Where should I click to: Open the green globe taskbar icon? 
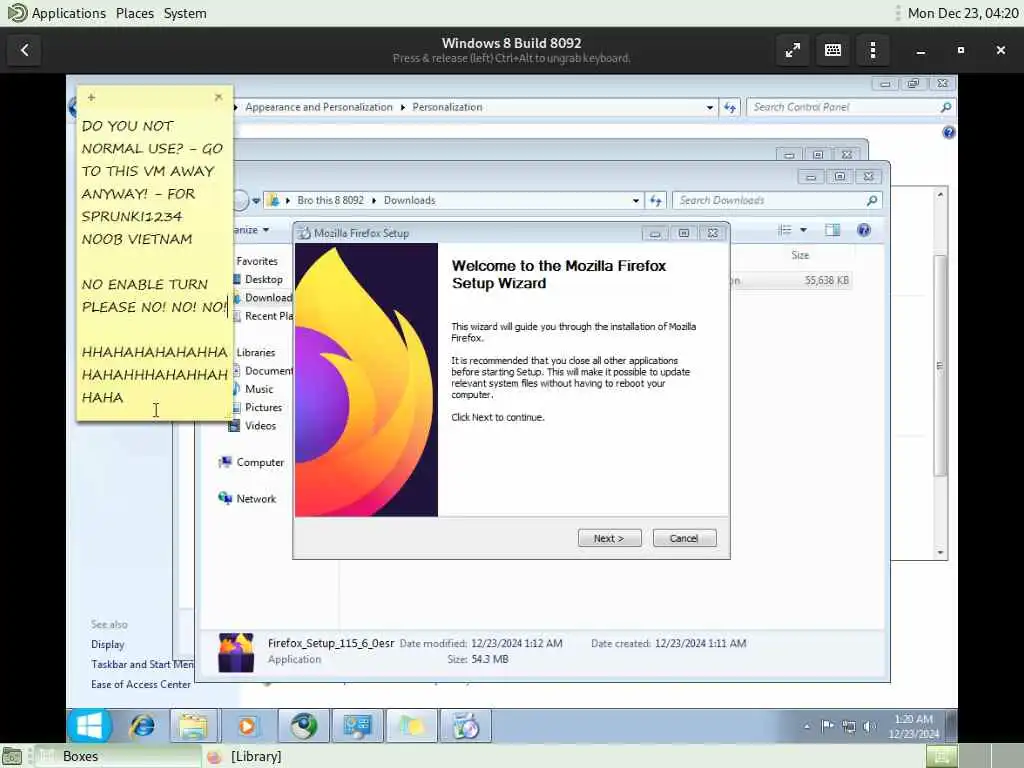[304, 726]
